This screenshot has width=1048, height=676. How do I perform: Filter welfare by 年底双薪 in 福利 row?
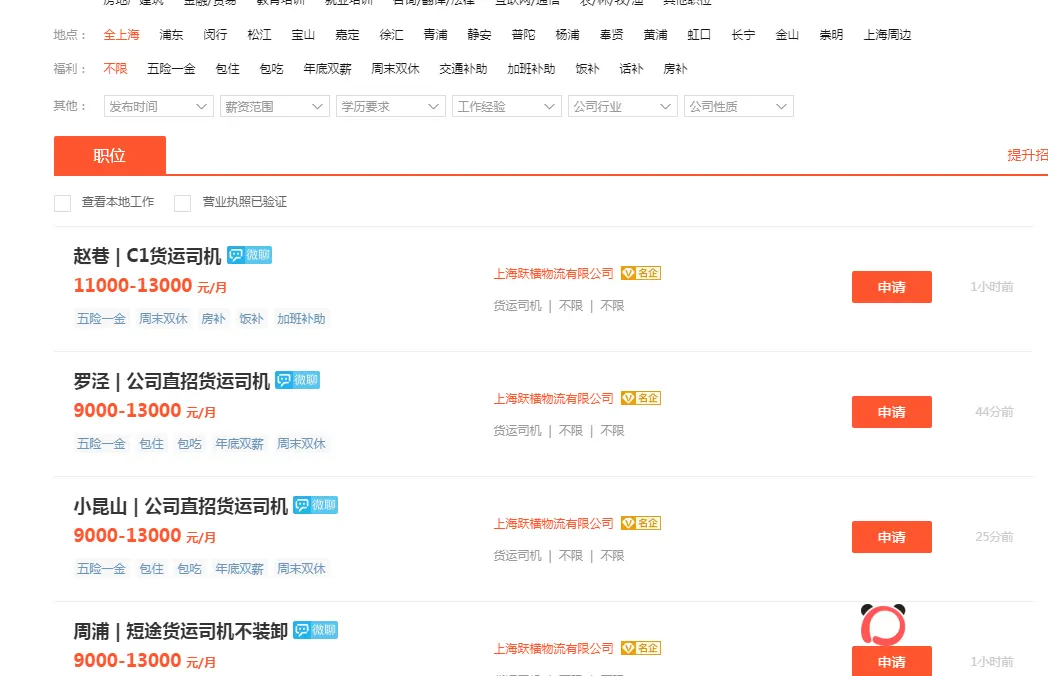click(328, 69)
